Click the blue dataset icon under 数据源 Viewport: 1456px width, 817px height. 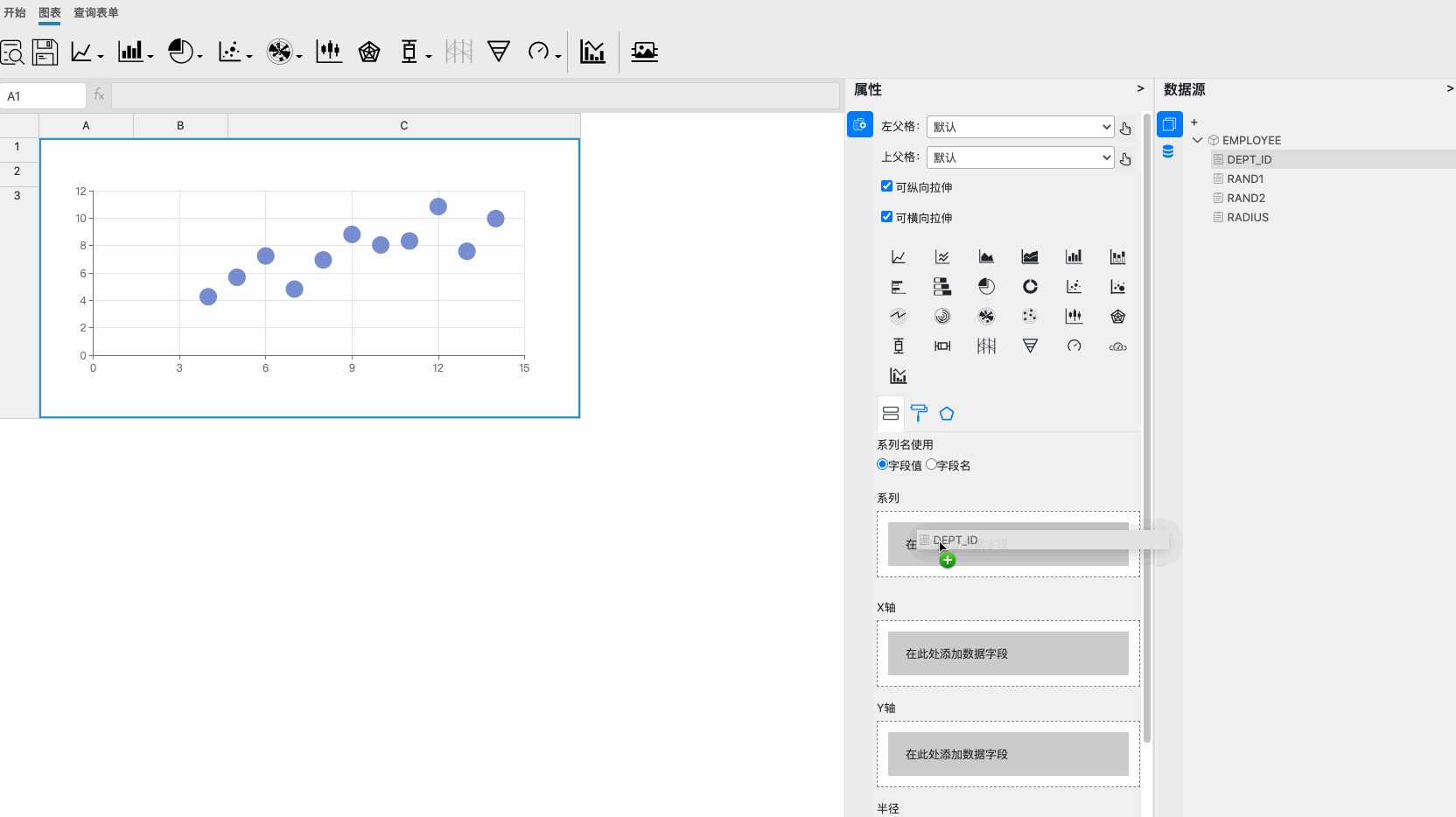1170,124
